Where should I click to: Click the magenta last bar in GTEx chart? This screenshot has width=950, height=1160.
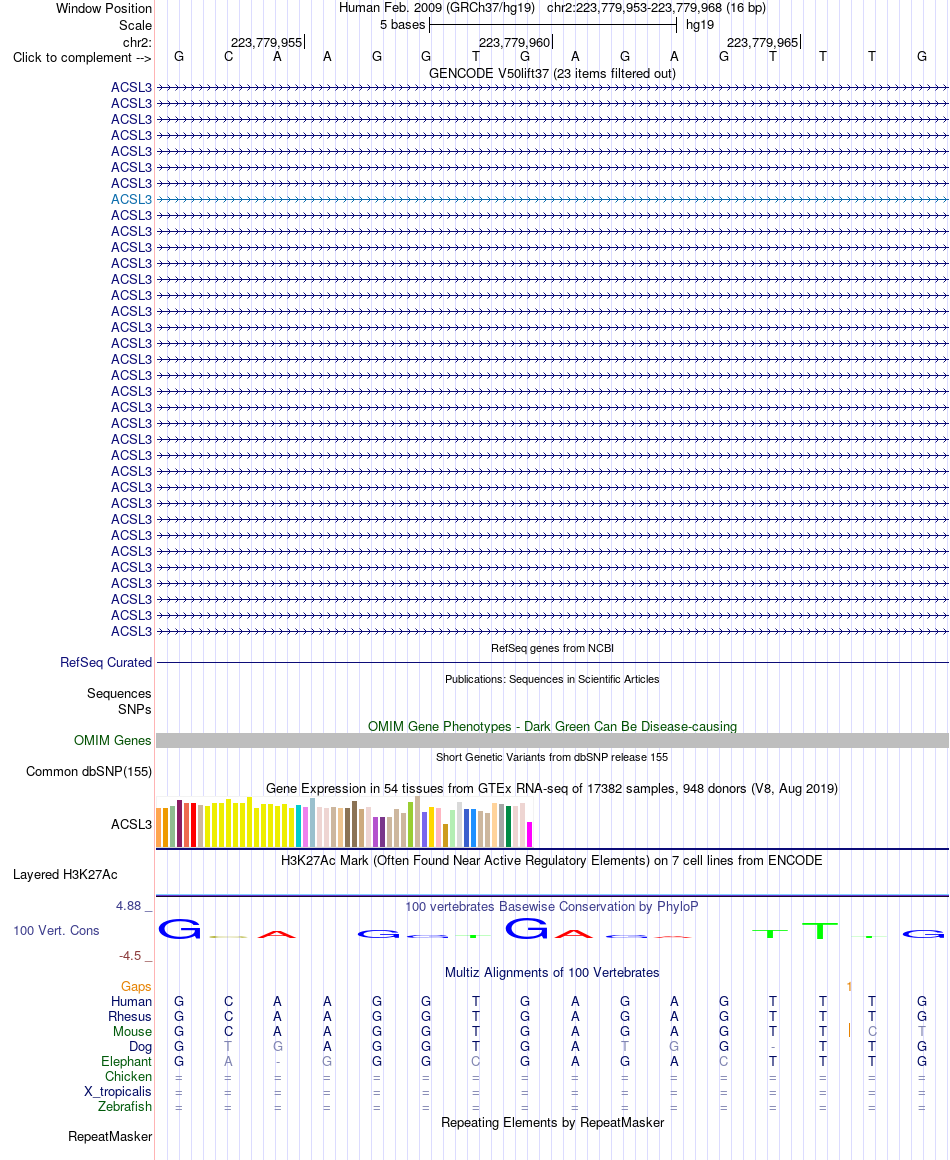pyautogui.click(x=530, y=834)
